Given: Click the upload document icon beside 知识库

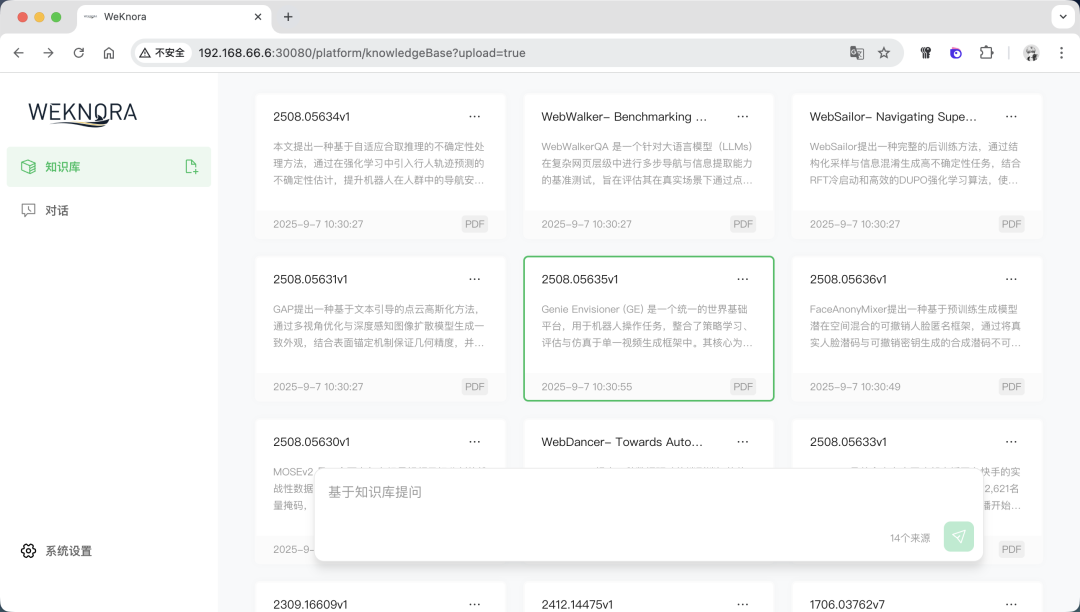Looking at the screenshot, I should point(191,167).
